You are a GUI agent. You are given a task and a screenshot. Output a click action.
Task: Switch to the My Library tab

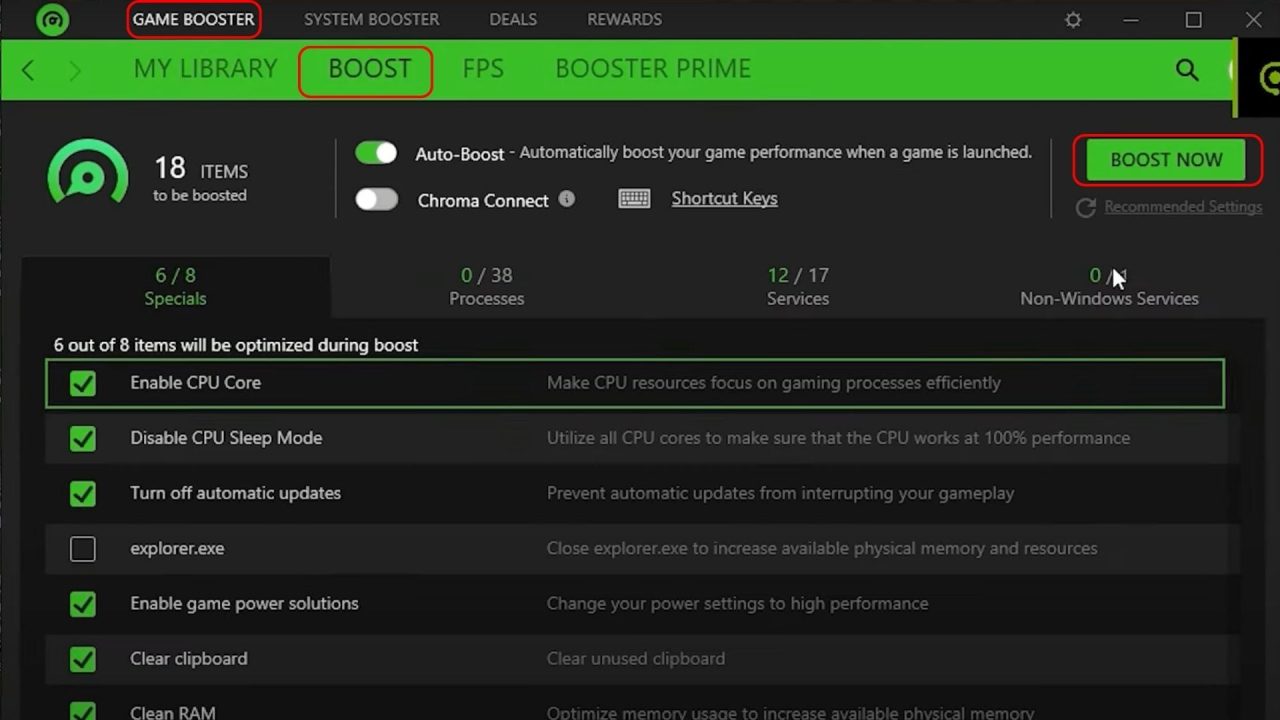[205, 69]
